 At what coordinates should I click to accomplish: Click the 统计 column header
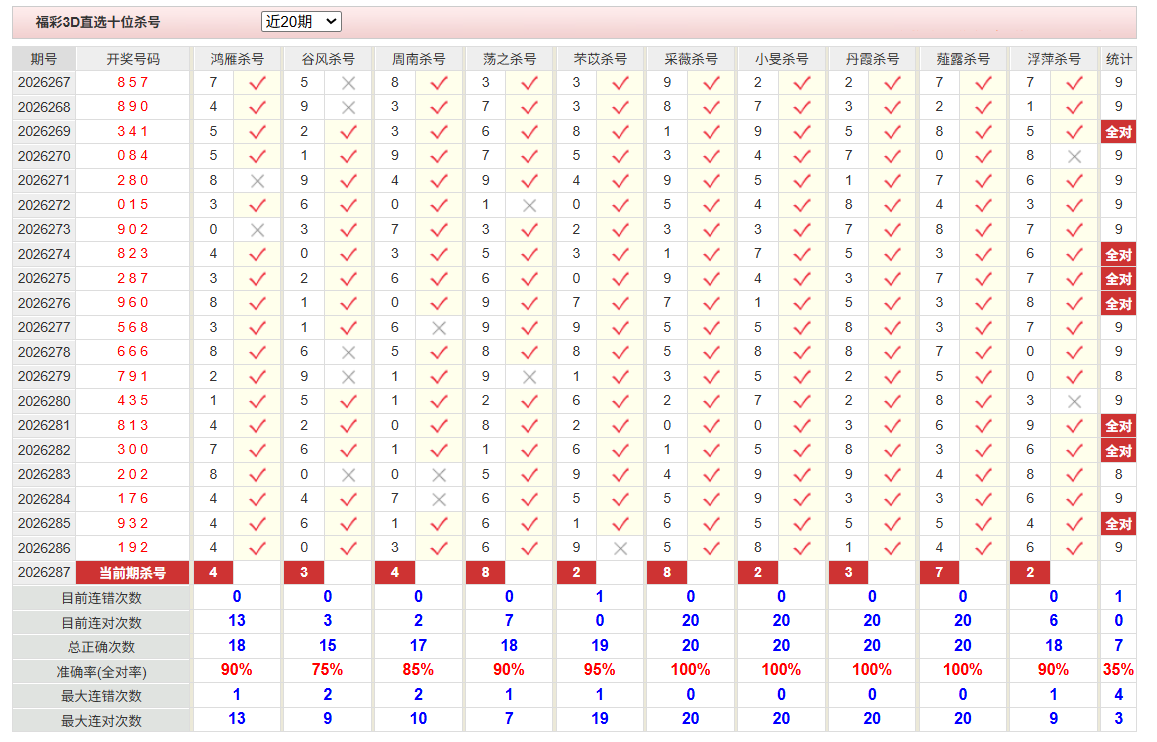point(1119,59)
